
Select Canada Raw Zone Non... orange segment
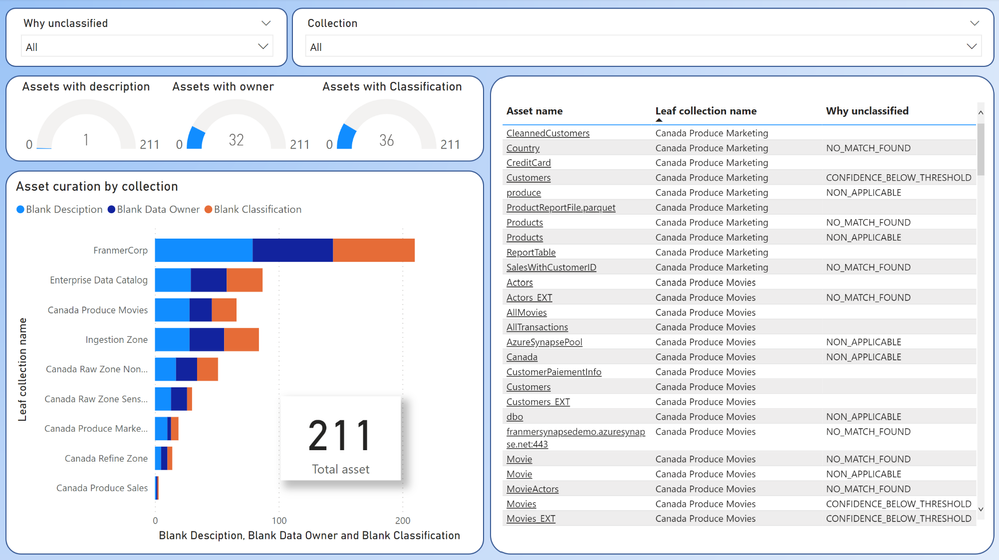(x=208, y=370)
